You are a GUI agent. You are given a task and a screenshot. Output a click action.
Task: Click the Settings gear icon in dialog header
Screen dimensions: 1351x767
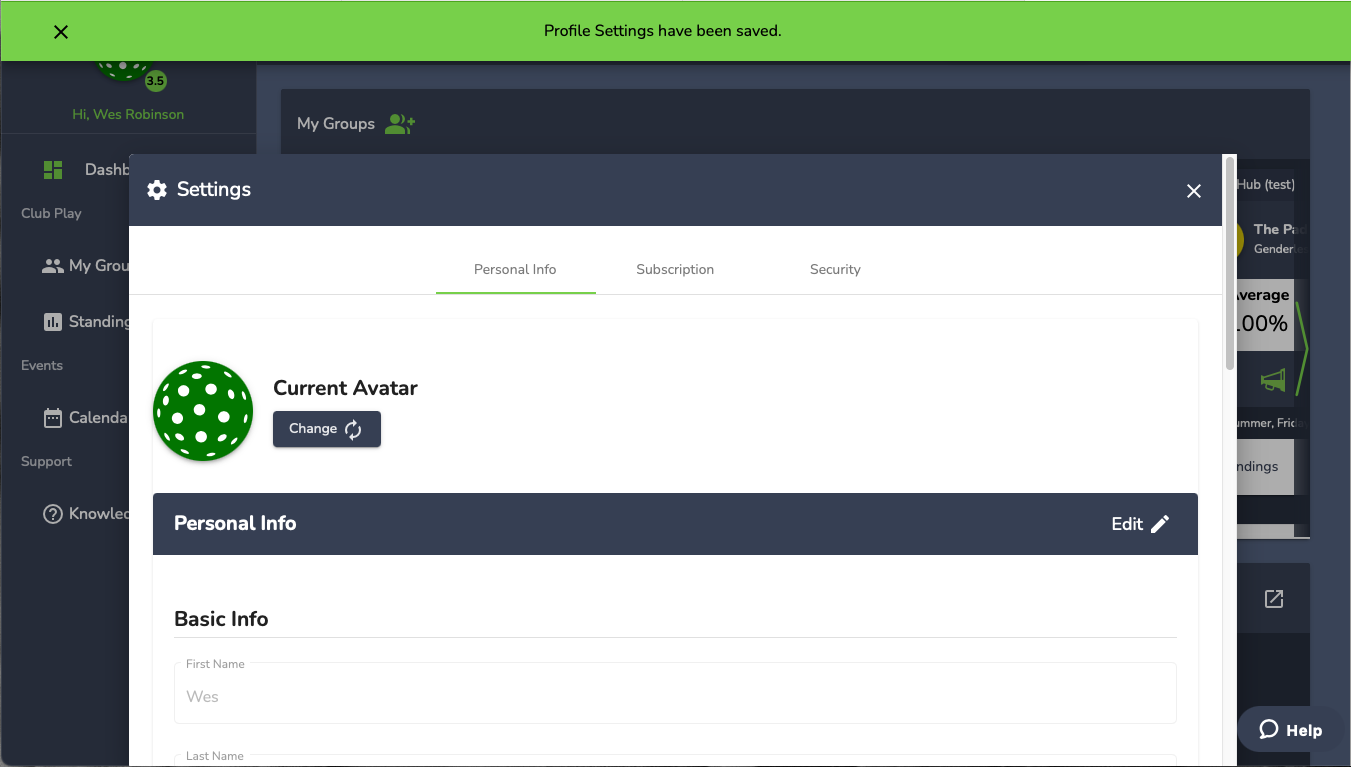tap(157, 190)
